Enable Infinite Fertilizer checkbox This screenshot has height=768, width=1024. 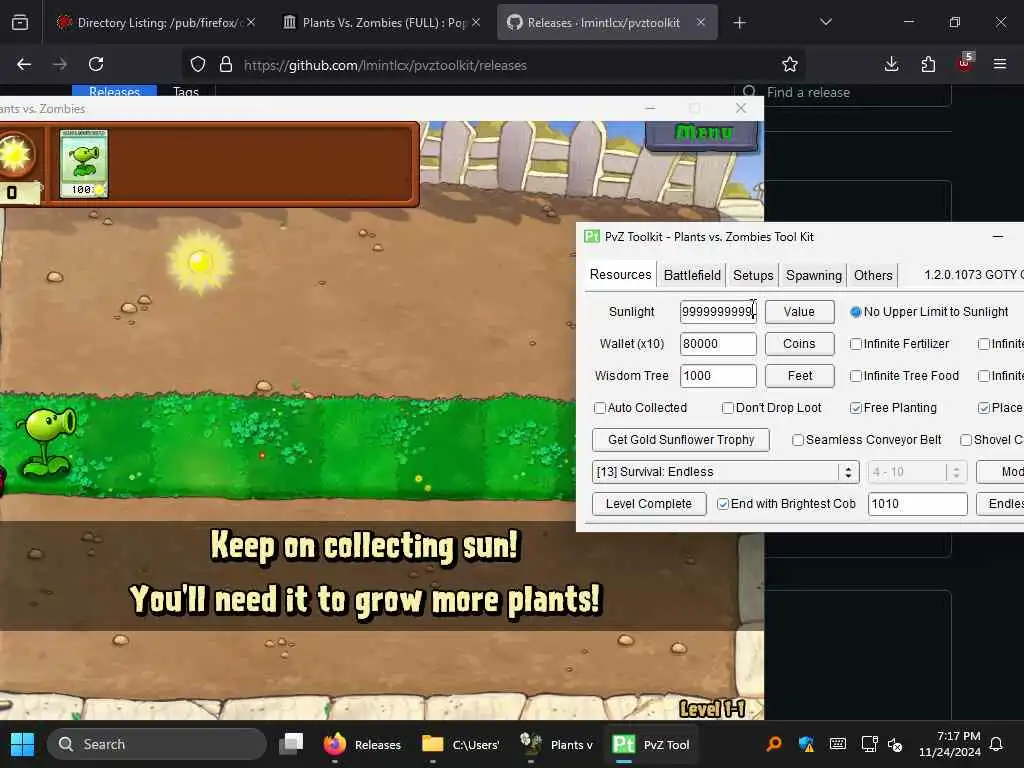[x=899, y=344]
